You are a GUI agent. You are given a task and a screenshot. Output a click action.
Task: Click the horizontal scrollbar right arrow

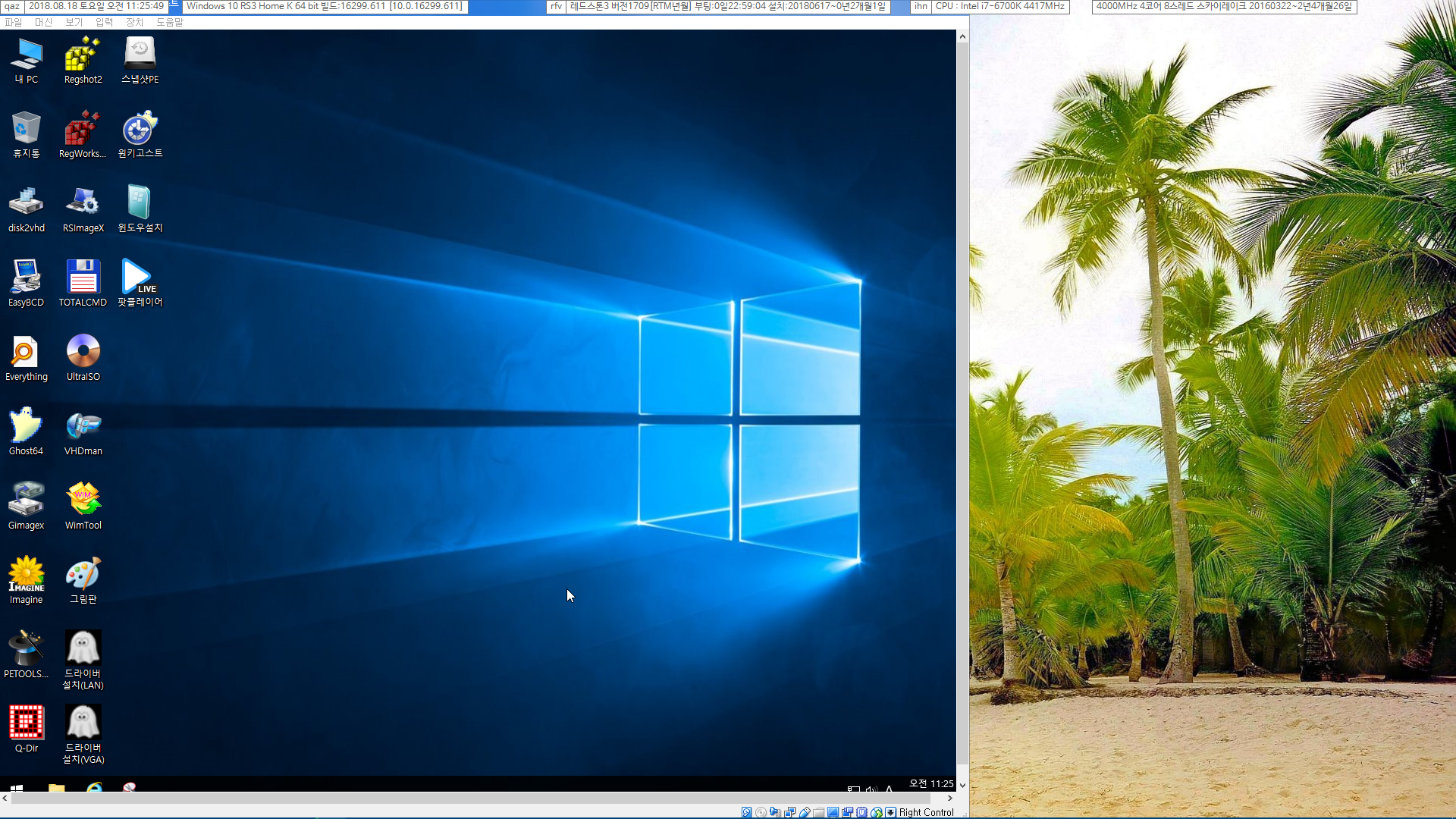950,798
